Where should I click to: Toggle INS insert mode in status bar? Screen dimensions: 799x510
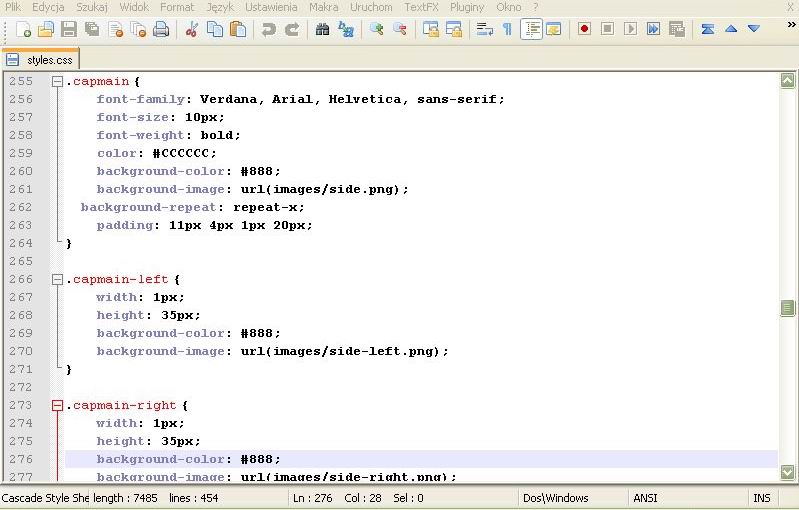[762, 498]
